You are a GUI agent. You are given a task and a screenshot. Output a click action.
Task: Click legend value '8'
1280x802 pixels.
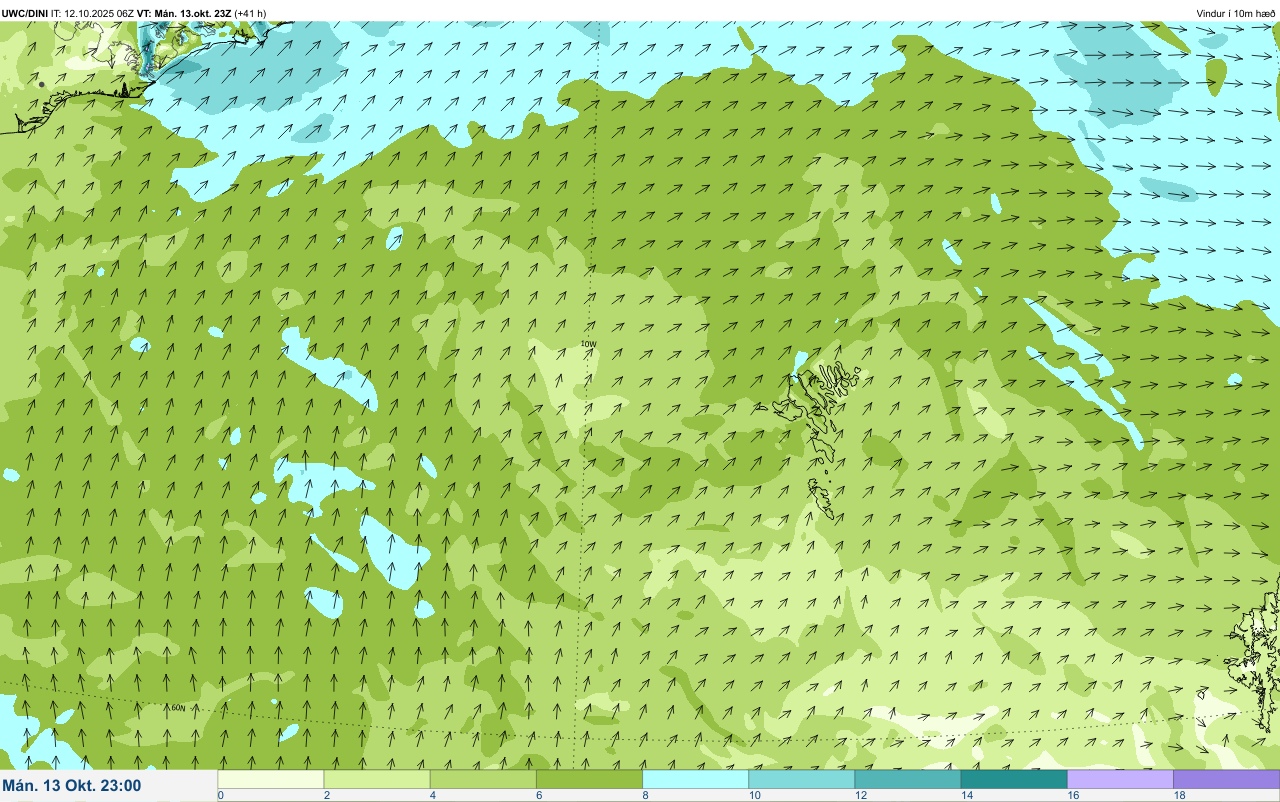644,796
